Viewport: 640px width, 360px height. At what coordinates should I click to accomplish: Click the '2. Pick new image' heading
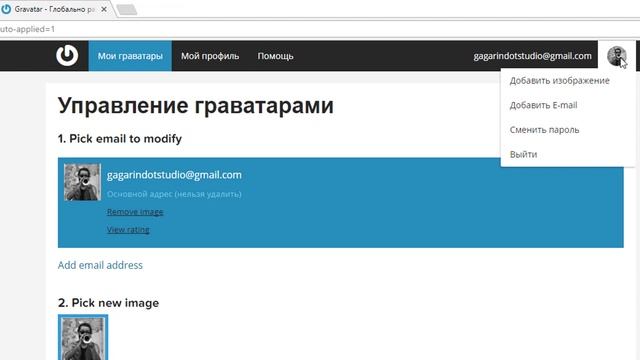point(108,303)
